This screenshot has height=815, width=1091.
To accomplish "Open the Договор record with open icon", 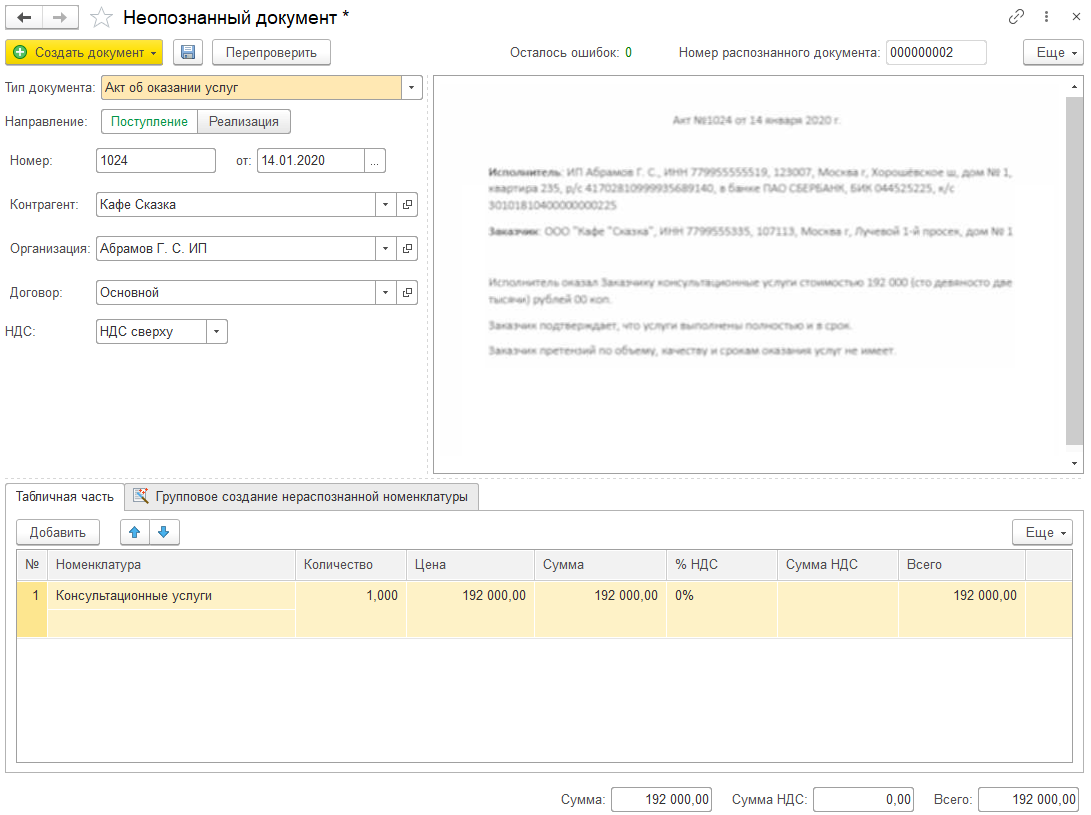I will click(x=407, y=292).
